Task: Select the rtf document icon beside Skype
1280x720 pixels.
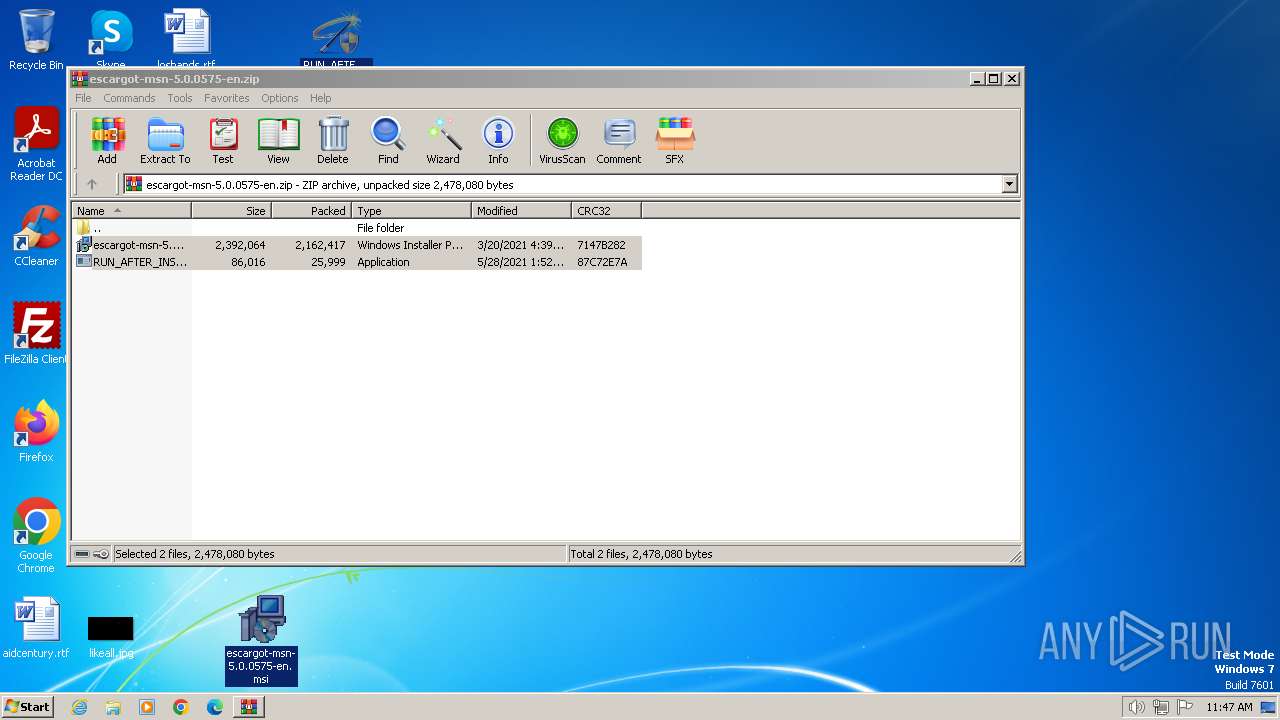Action: click(x=187, y=40)
